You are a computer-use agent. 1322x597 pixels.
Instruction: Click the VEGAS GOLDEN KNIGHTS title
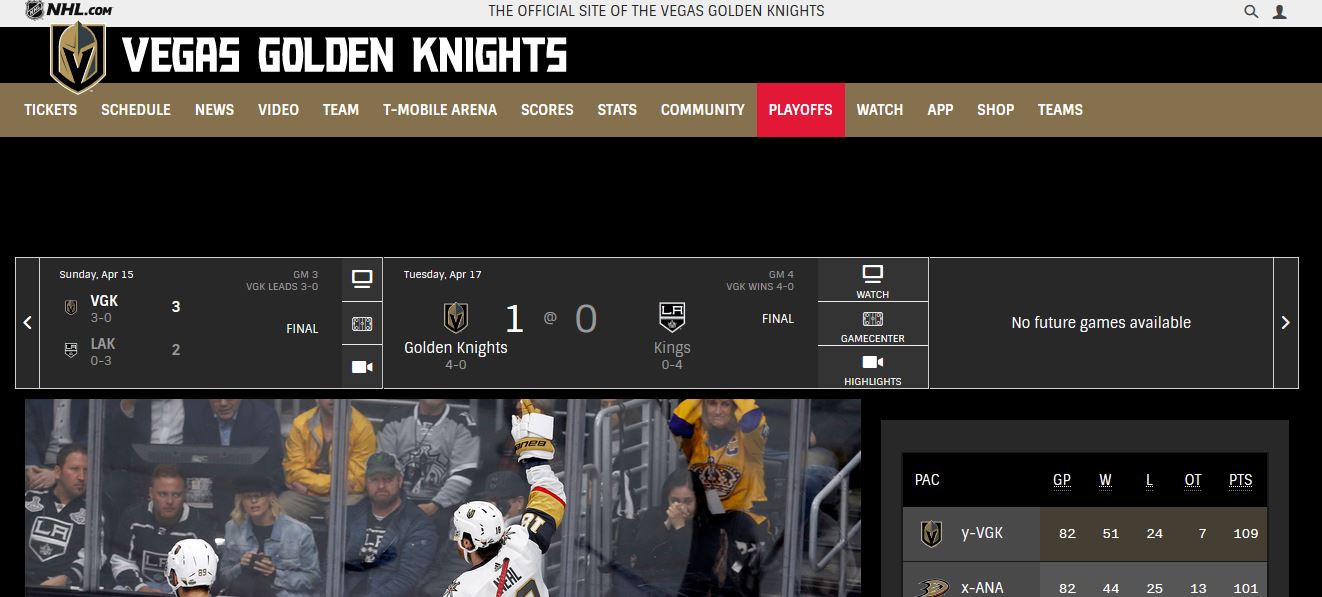(345, 55)
